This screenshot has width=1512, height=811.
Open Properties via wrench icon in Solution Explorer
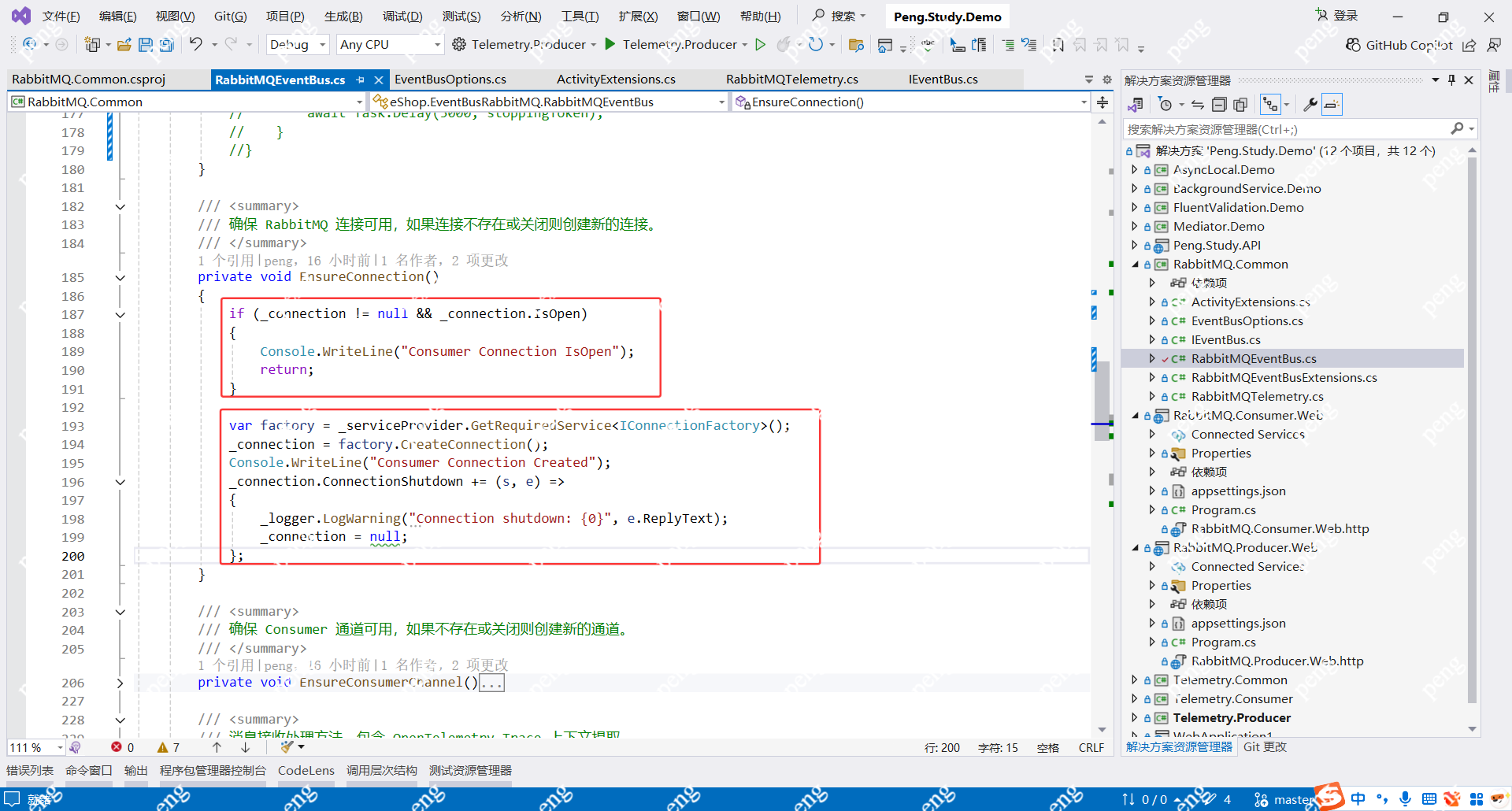1310,104
